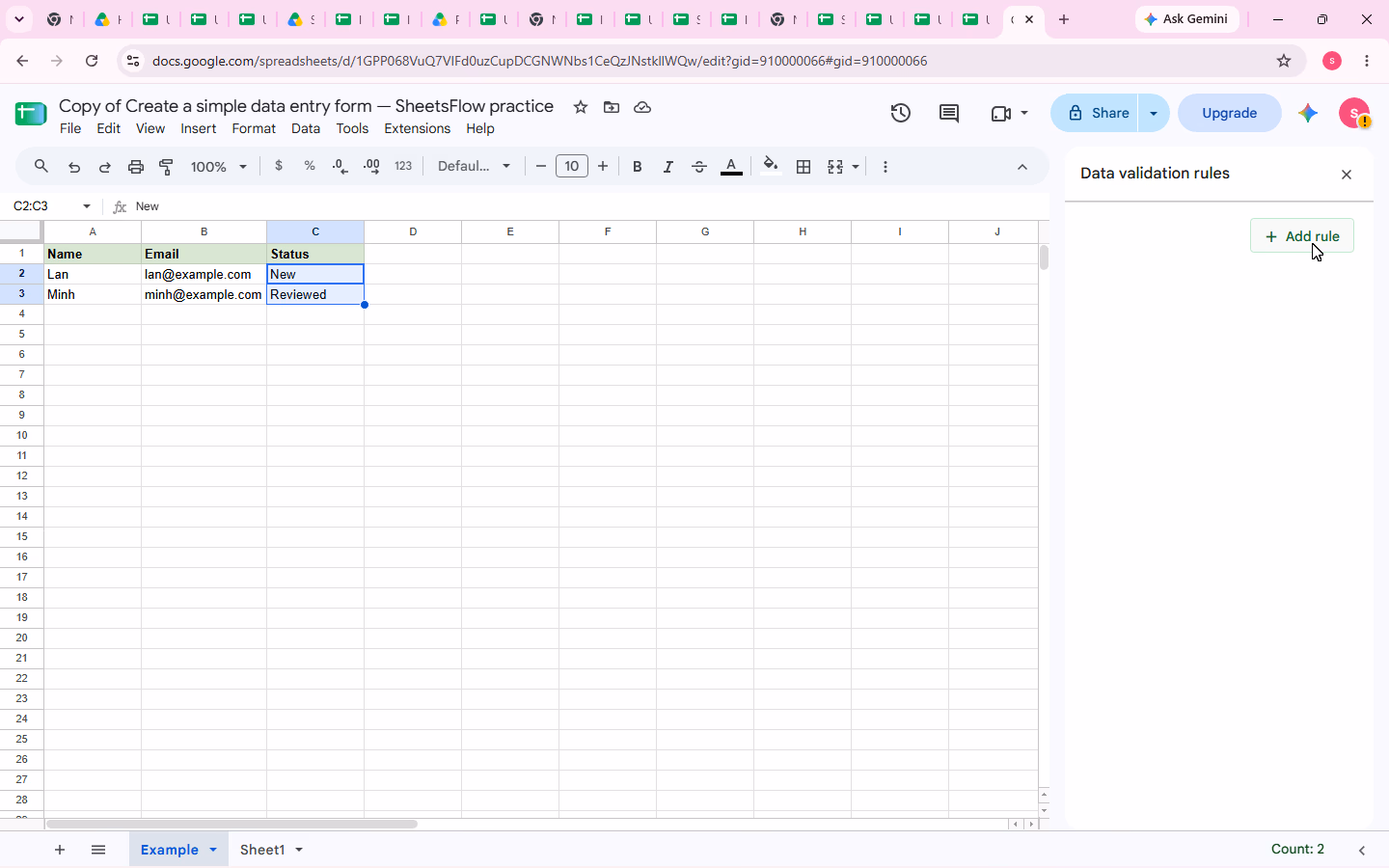Open the Format menu
Screen dimensions: 1389x868
254,128
